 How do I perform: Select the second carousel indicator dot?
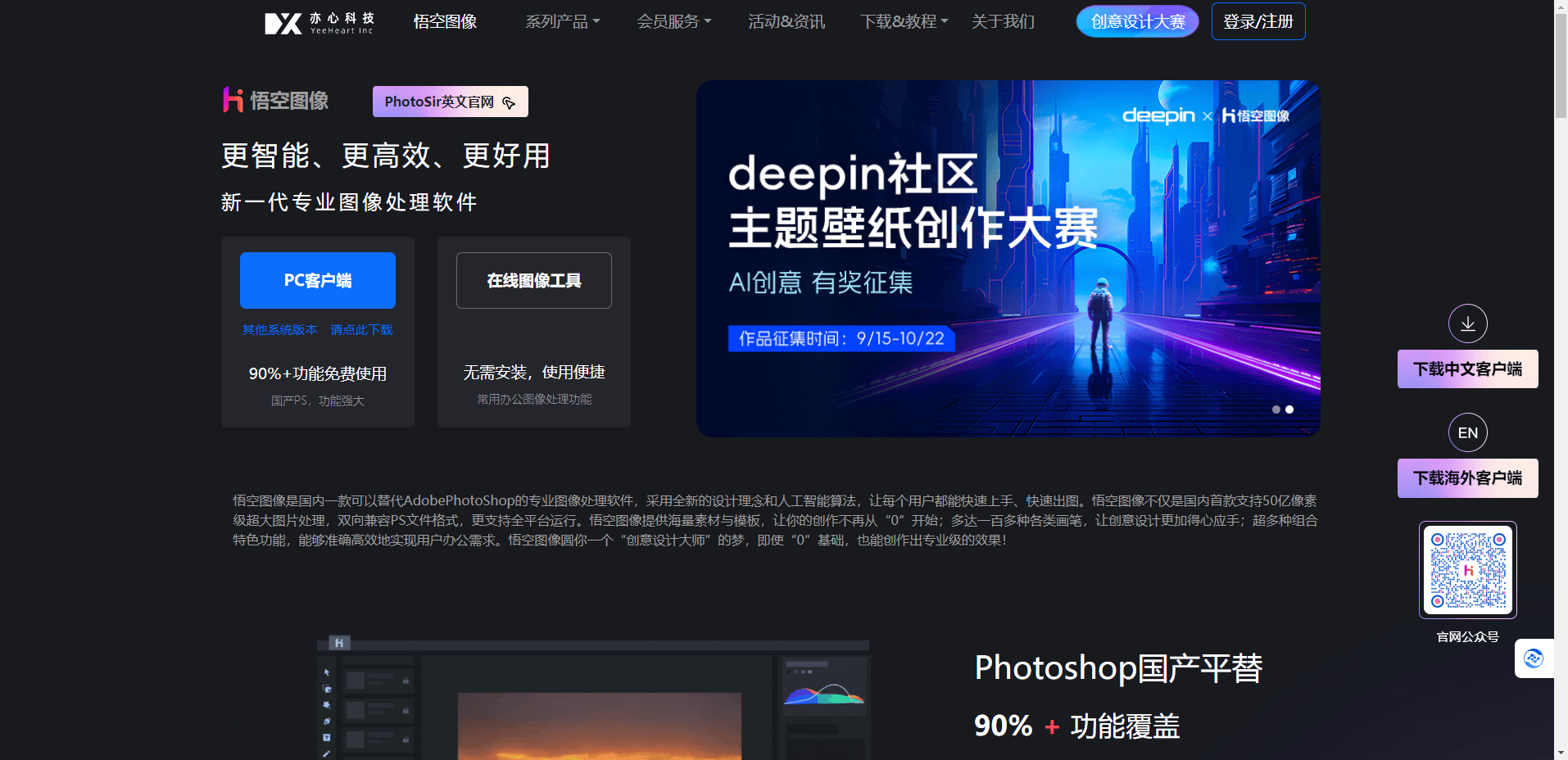point(1289,409)
